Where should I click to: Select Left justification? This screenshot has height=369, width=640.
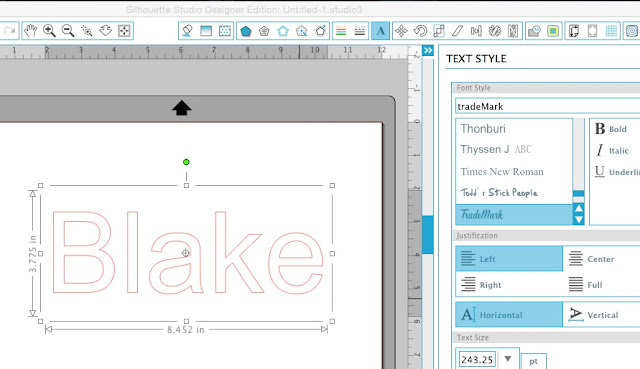coord(509,259)
